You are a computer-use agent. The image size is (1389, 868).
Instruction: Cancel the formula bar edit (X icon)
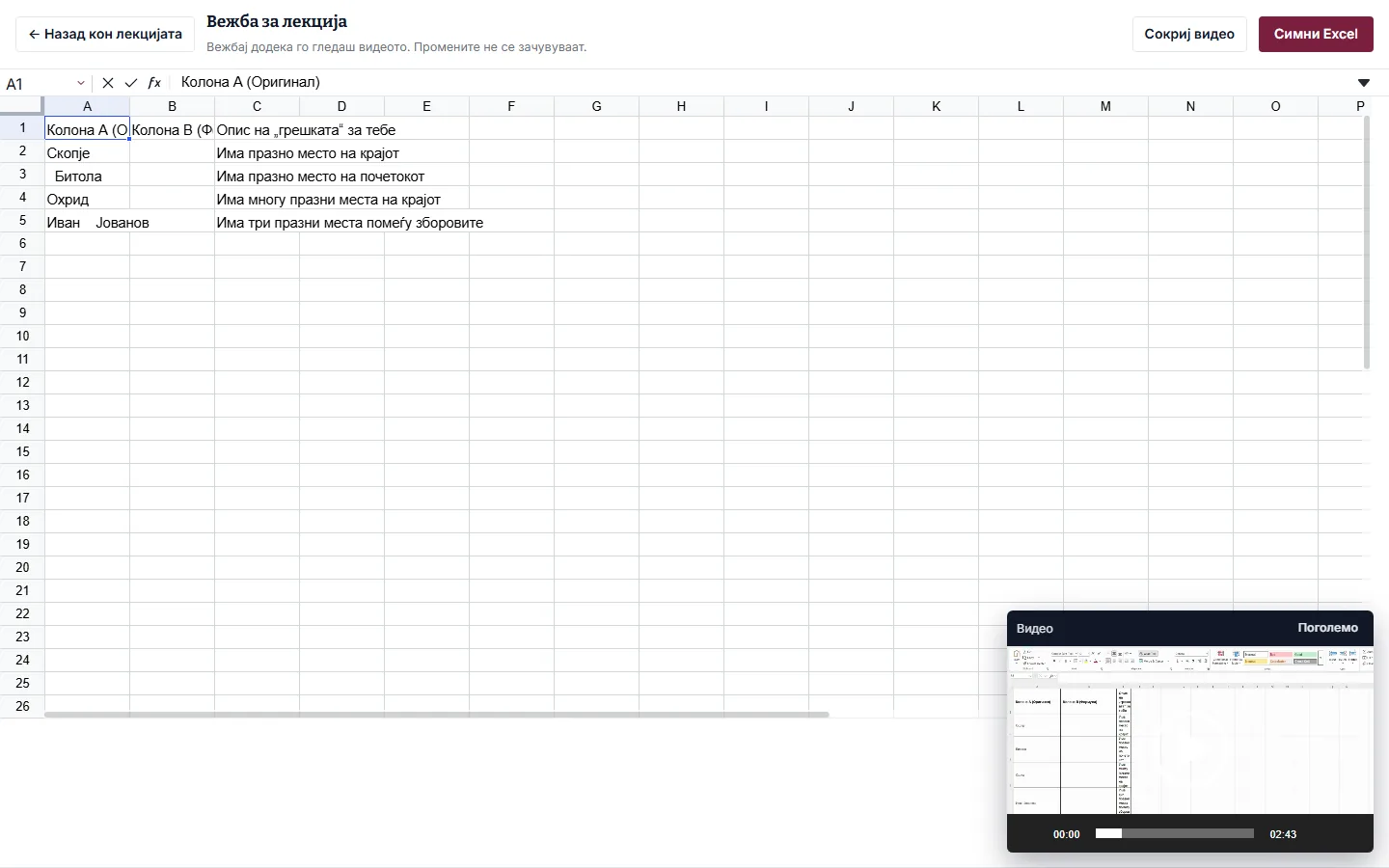point(108,83)
